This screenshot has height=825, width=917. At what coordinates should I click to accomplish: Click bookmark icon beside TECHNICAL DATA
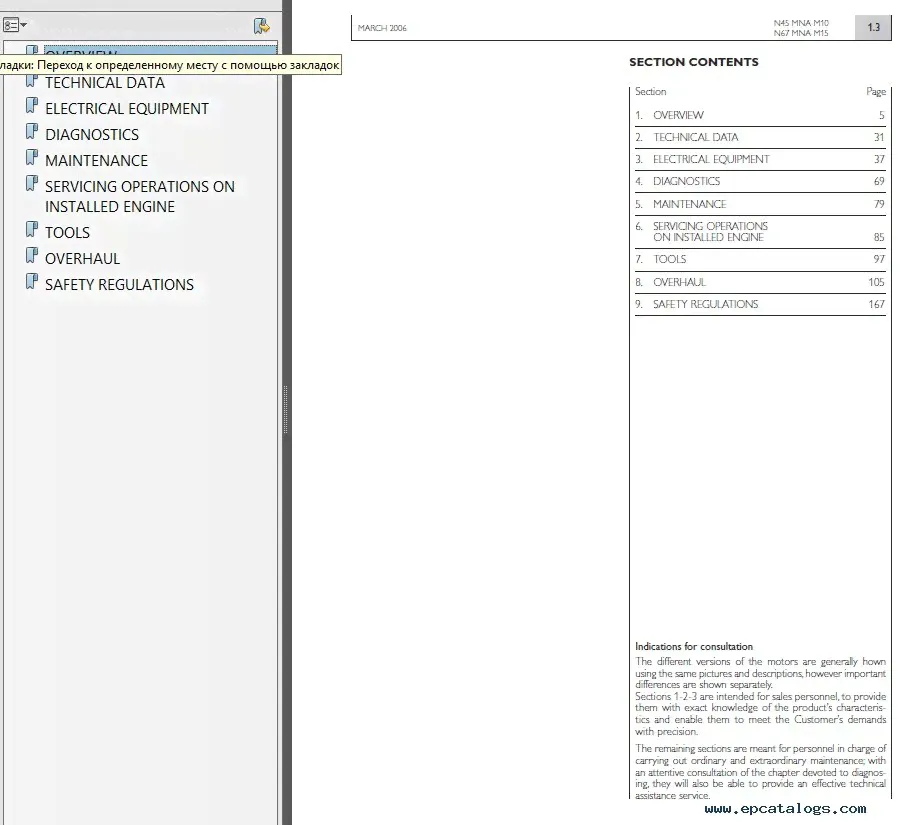tap(32, 81)
